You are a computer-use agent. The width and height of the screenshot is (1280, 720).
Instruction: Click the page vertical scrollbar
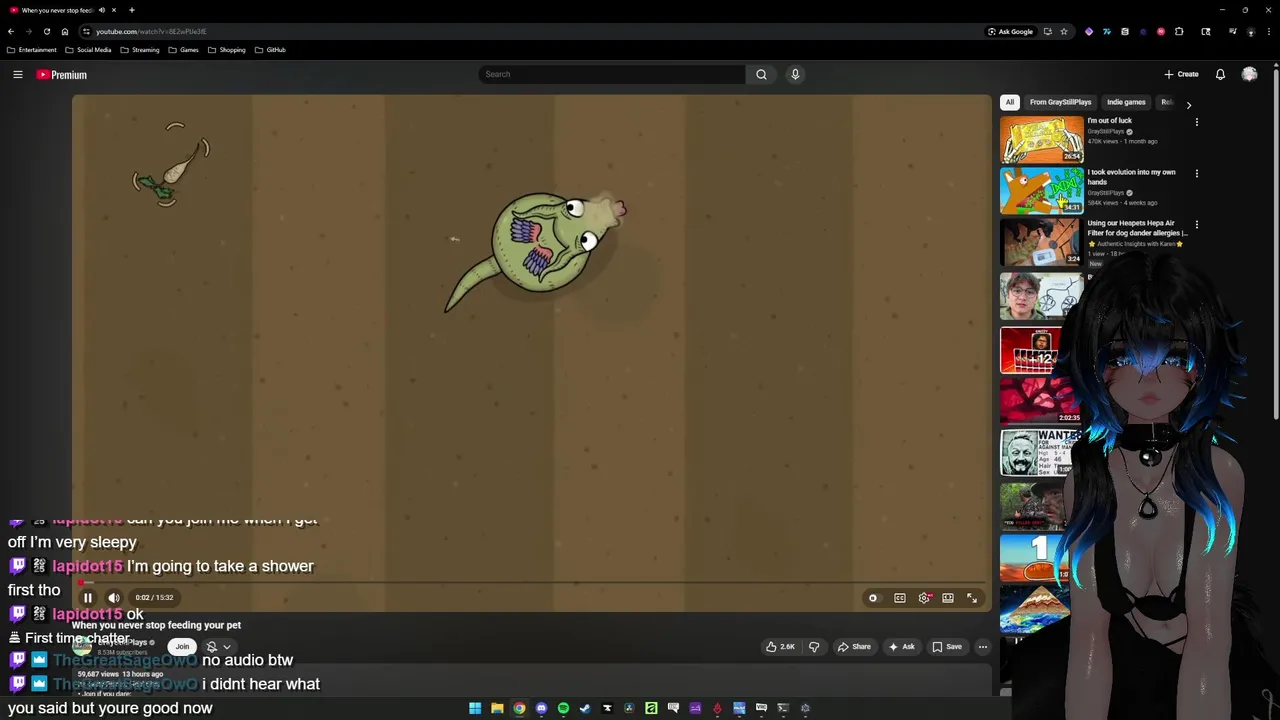[x=1276, y=243]
